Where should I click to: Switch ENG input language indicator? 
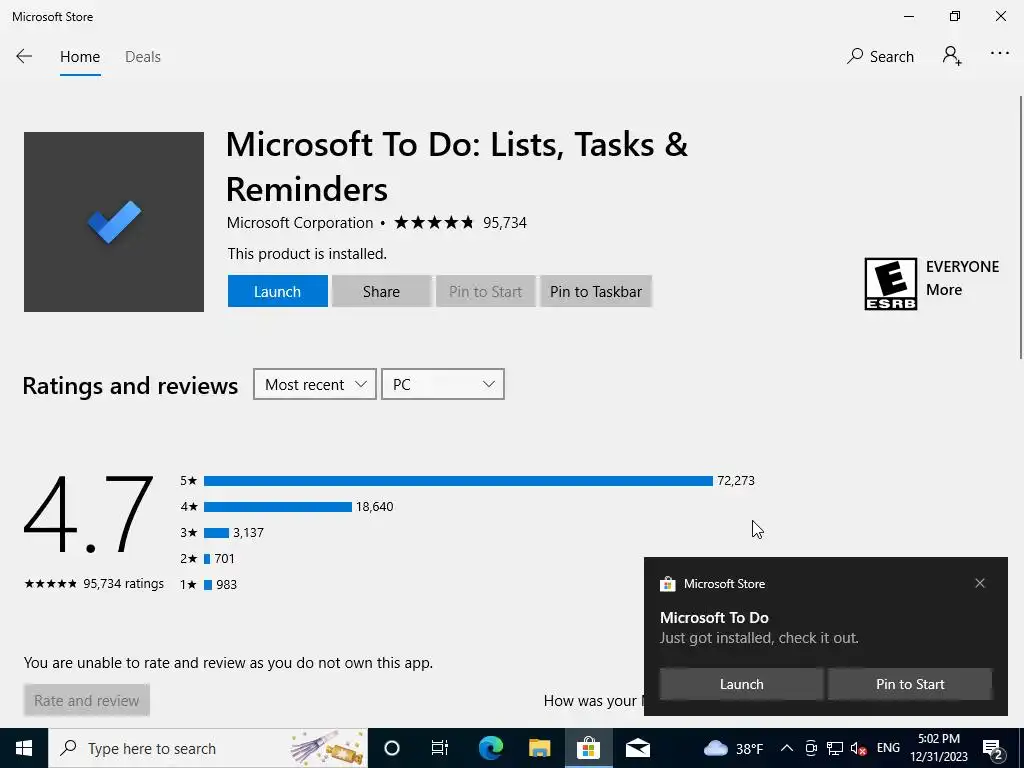click(888, 748)
